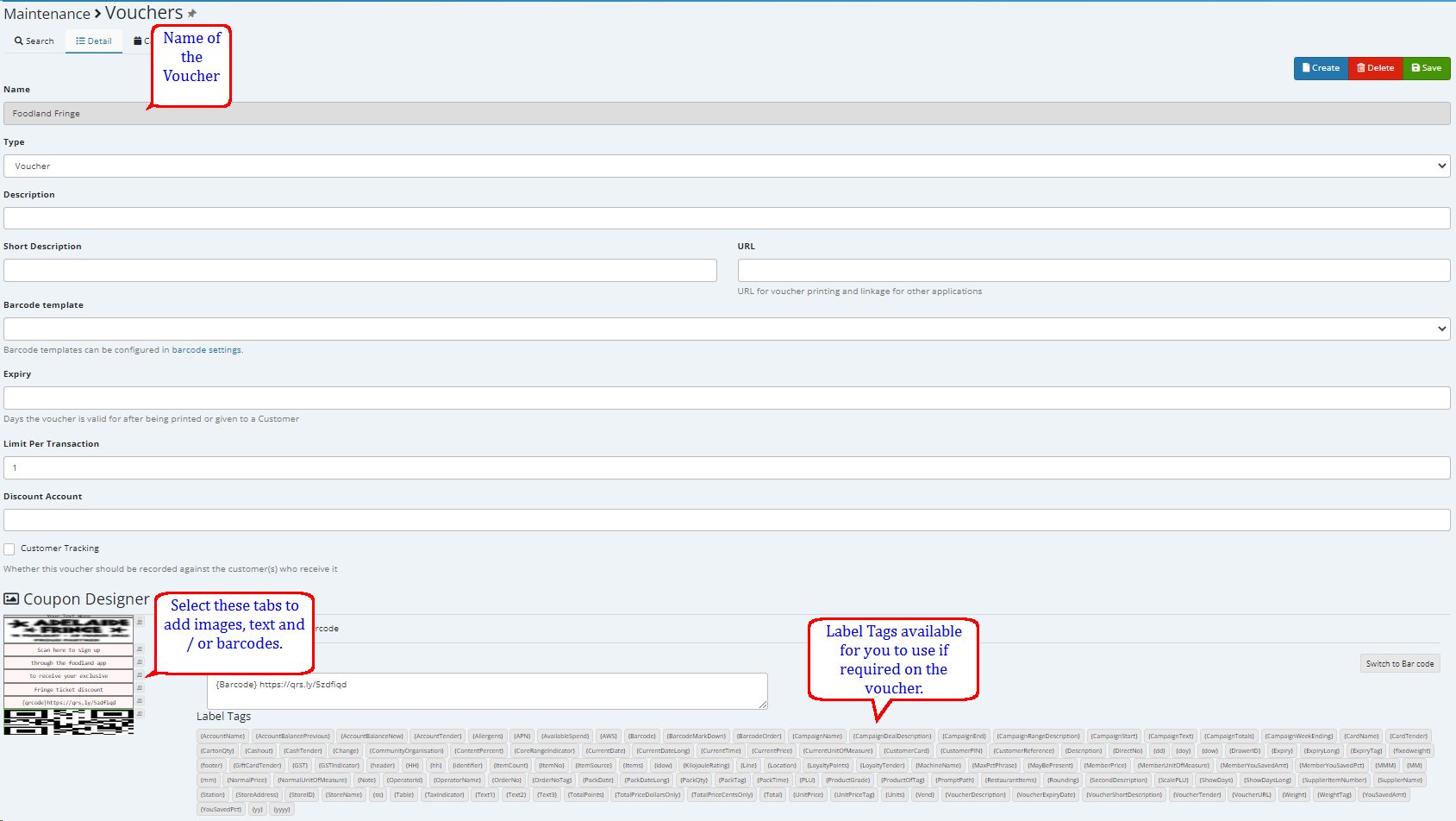1456x821 pixels.
Task: Insert the {header} label tag
Action: point(382,765)
